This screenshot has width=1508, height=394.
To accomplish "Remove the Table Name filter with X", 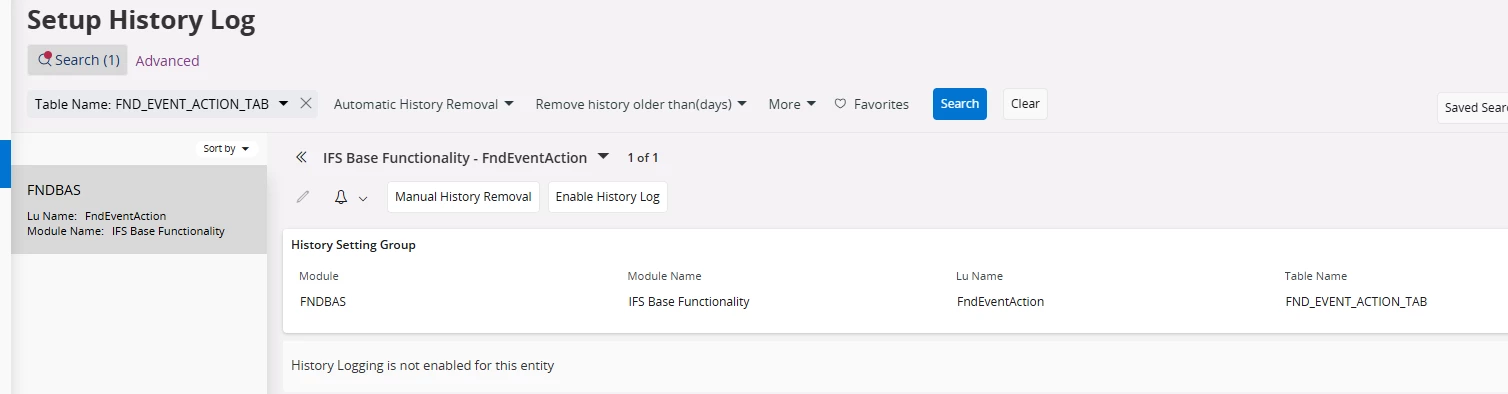I will [x=306, y=103].
